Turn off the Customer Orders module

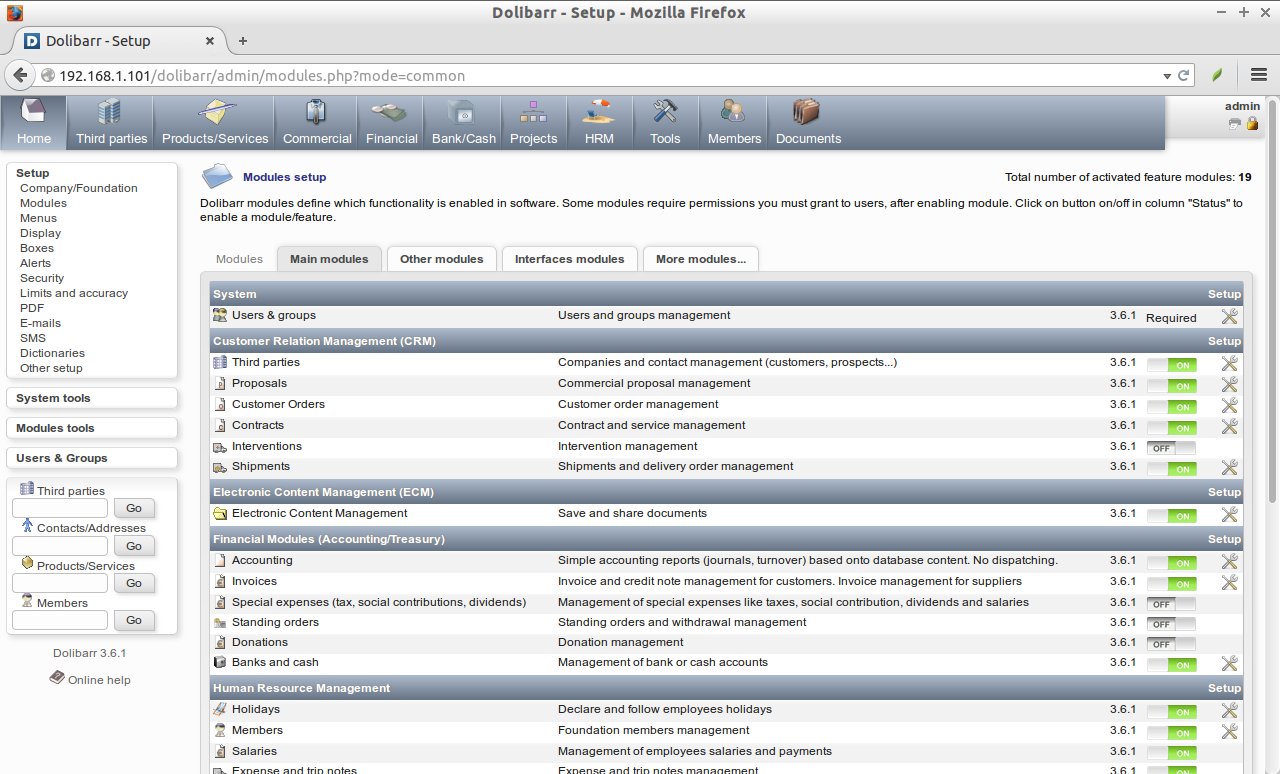[x=1171, y=407]
